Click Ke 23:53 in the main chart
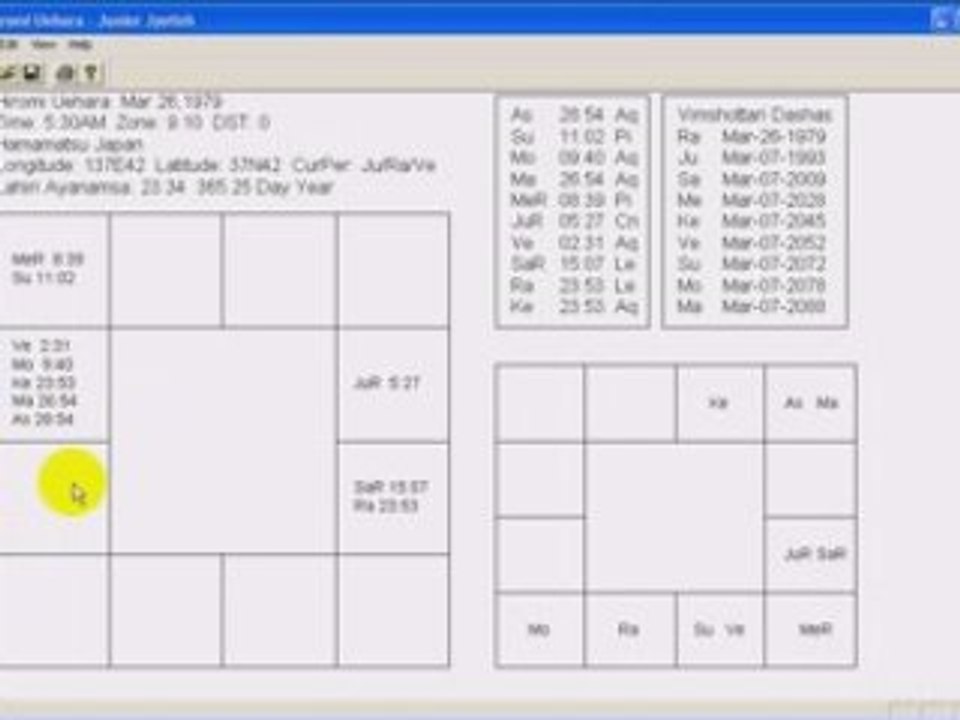 coord(43,383)
